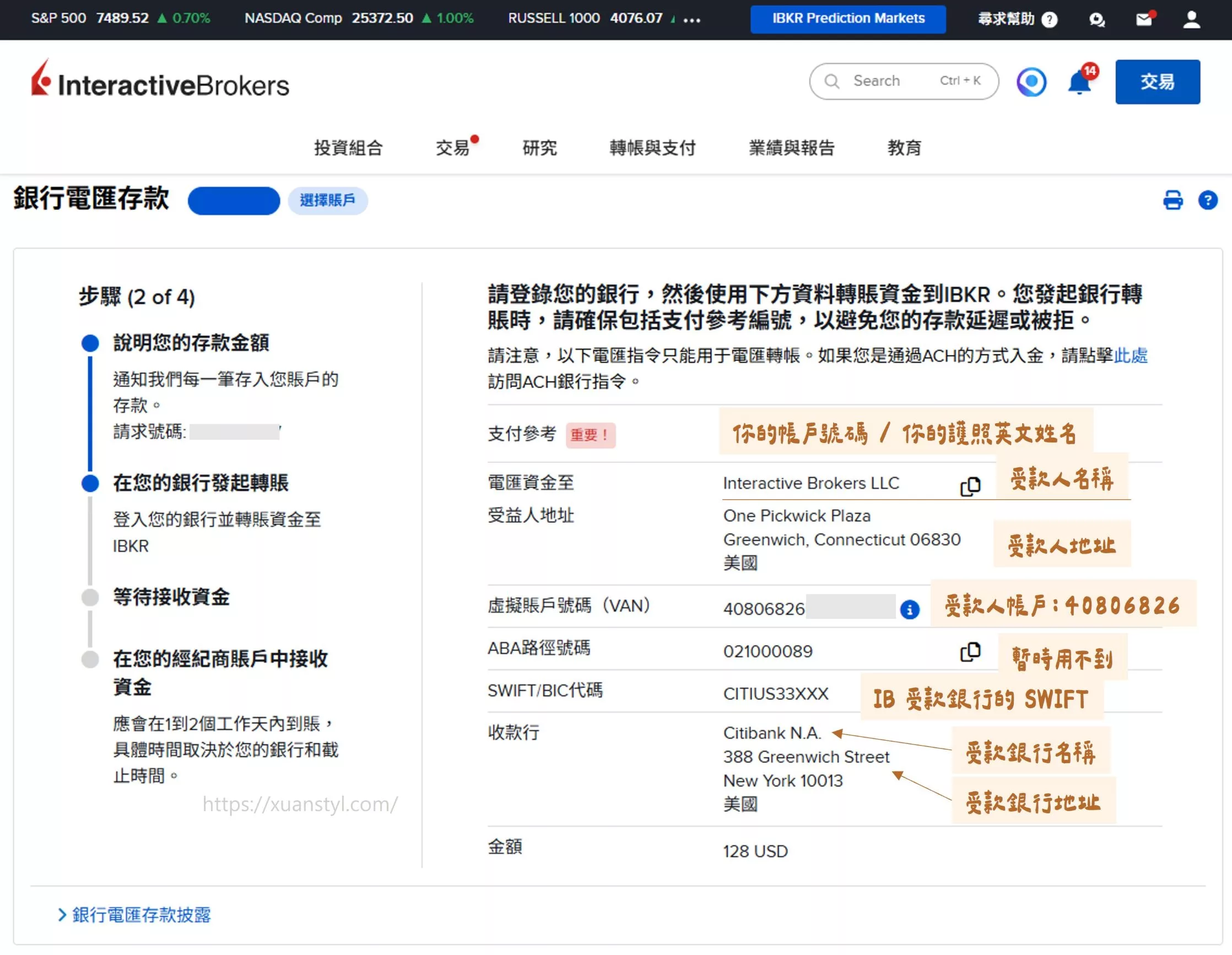
Task: Click the IBKR Prediction Markets button
Action: pyautogui.click(x=848, y=19)
